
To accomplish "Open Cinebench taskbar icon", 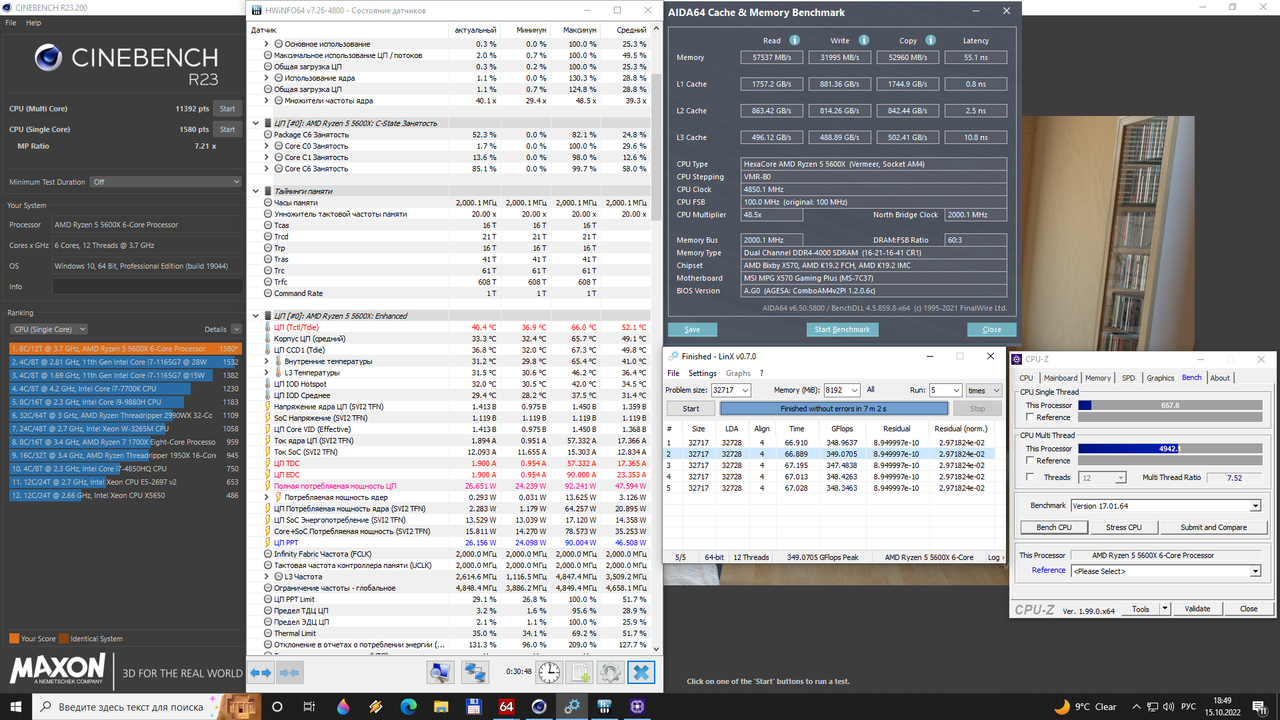I will pyautogui.click(x=540, y=706).
